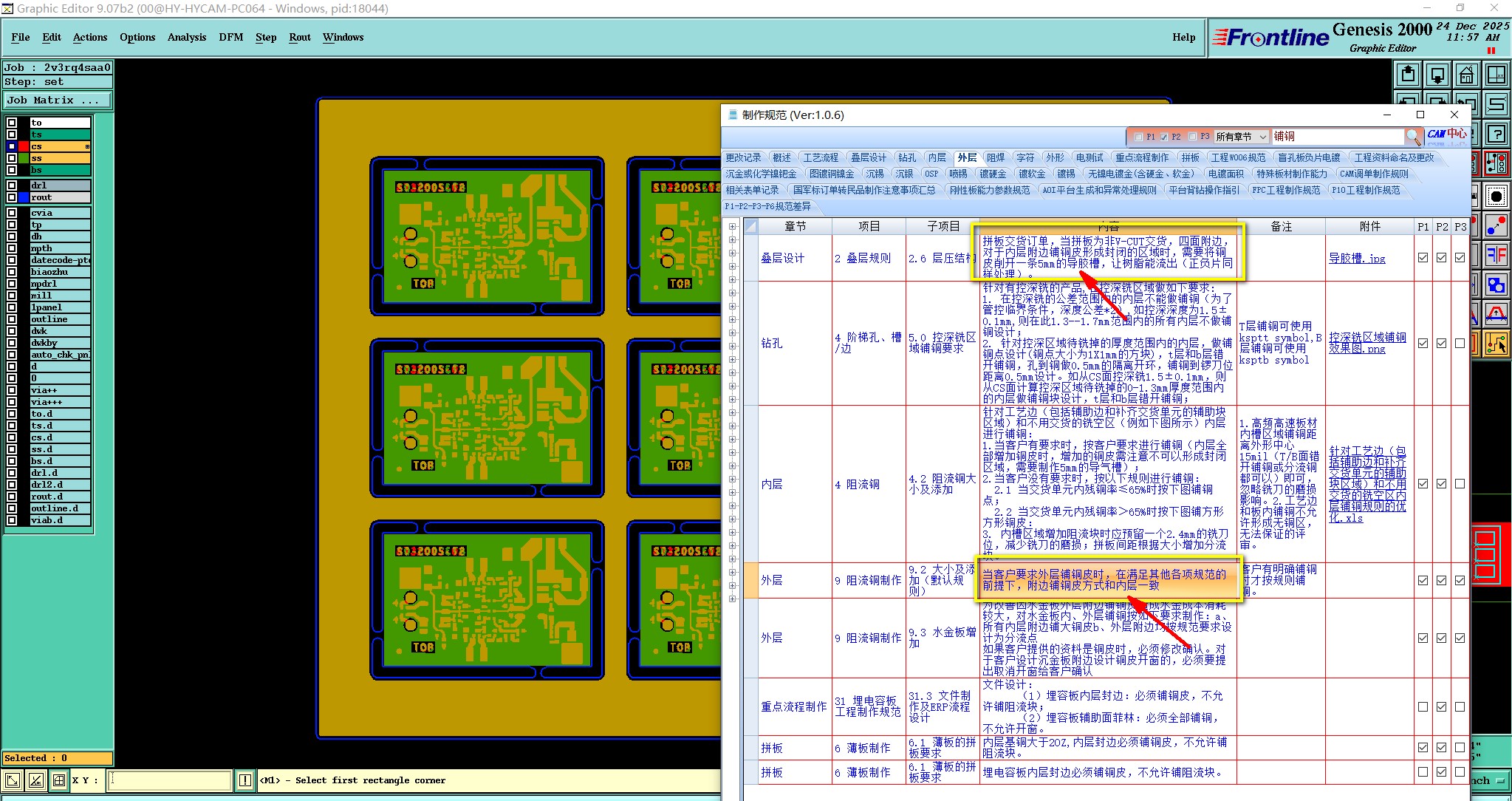The height and width of the screenshot is (801, 1512).
Task: Open the 导胶槽.jpg attachment link
Action: [x=1356, y=259]
